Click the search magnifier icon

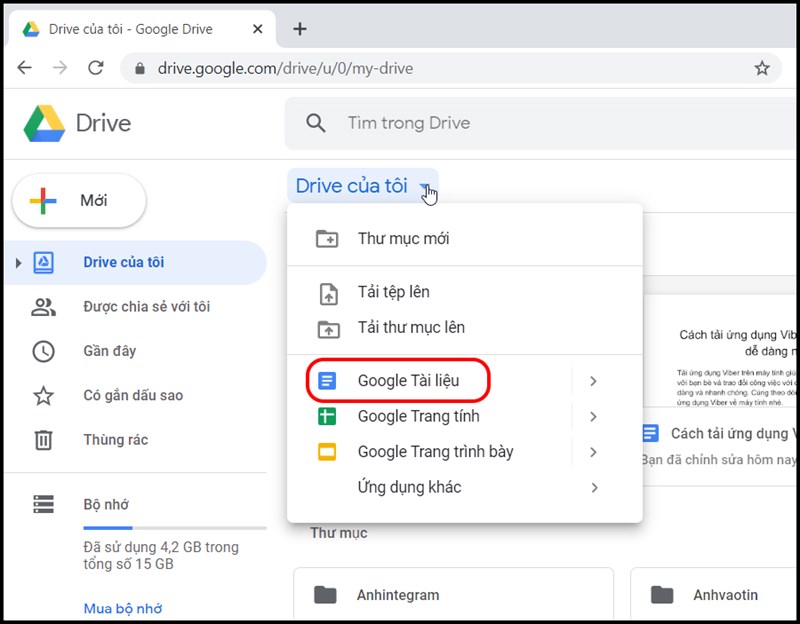tap(316, 123)
